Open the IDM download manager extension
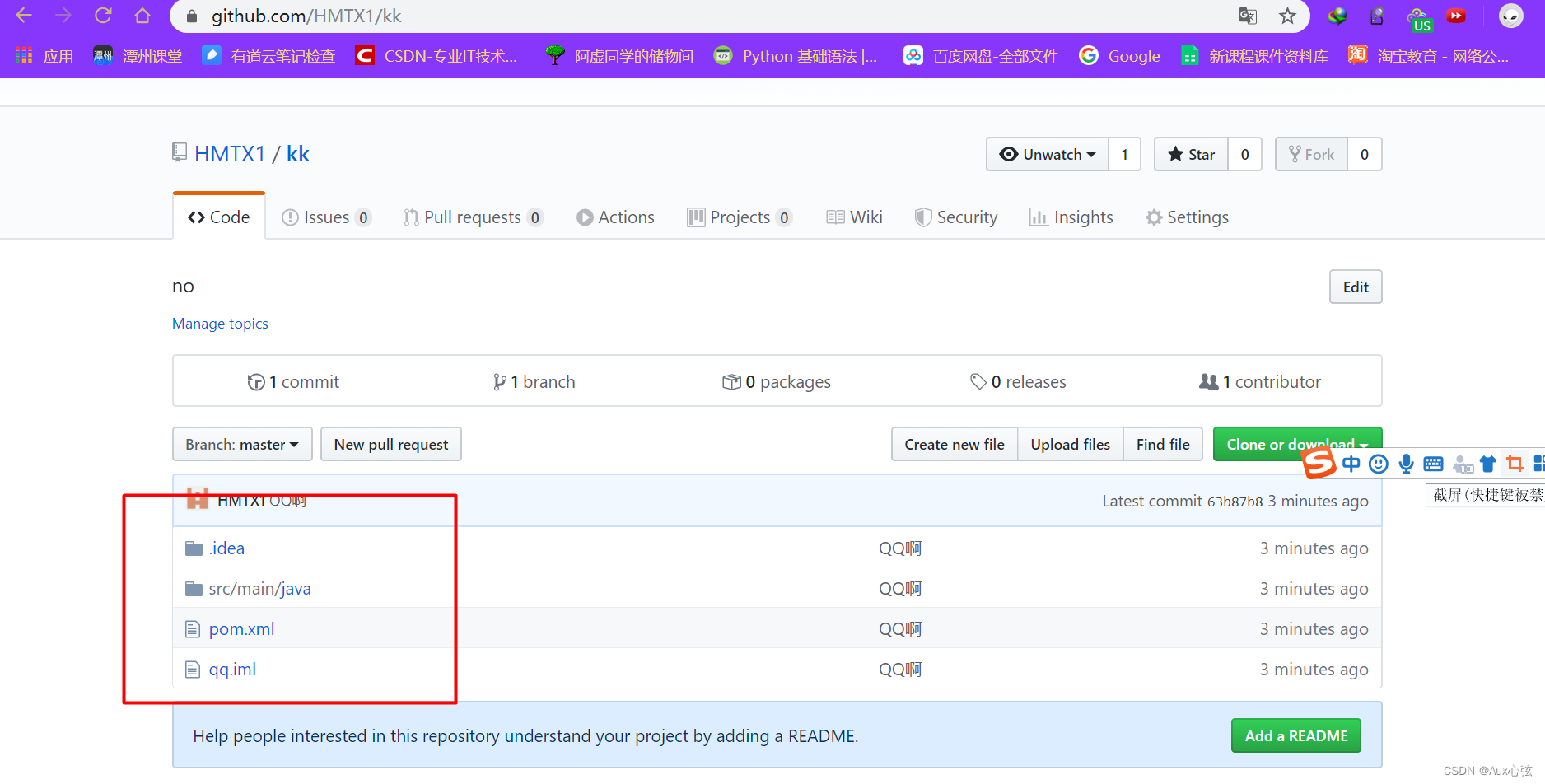1545x784 pixels. (1337, 16)
